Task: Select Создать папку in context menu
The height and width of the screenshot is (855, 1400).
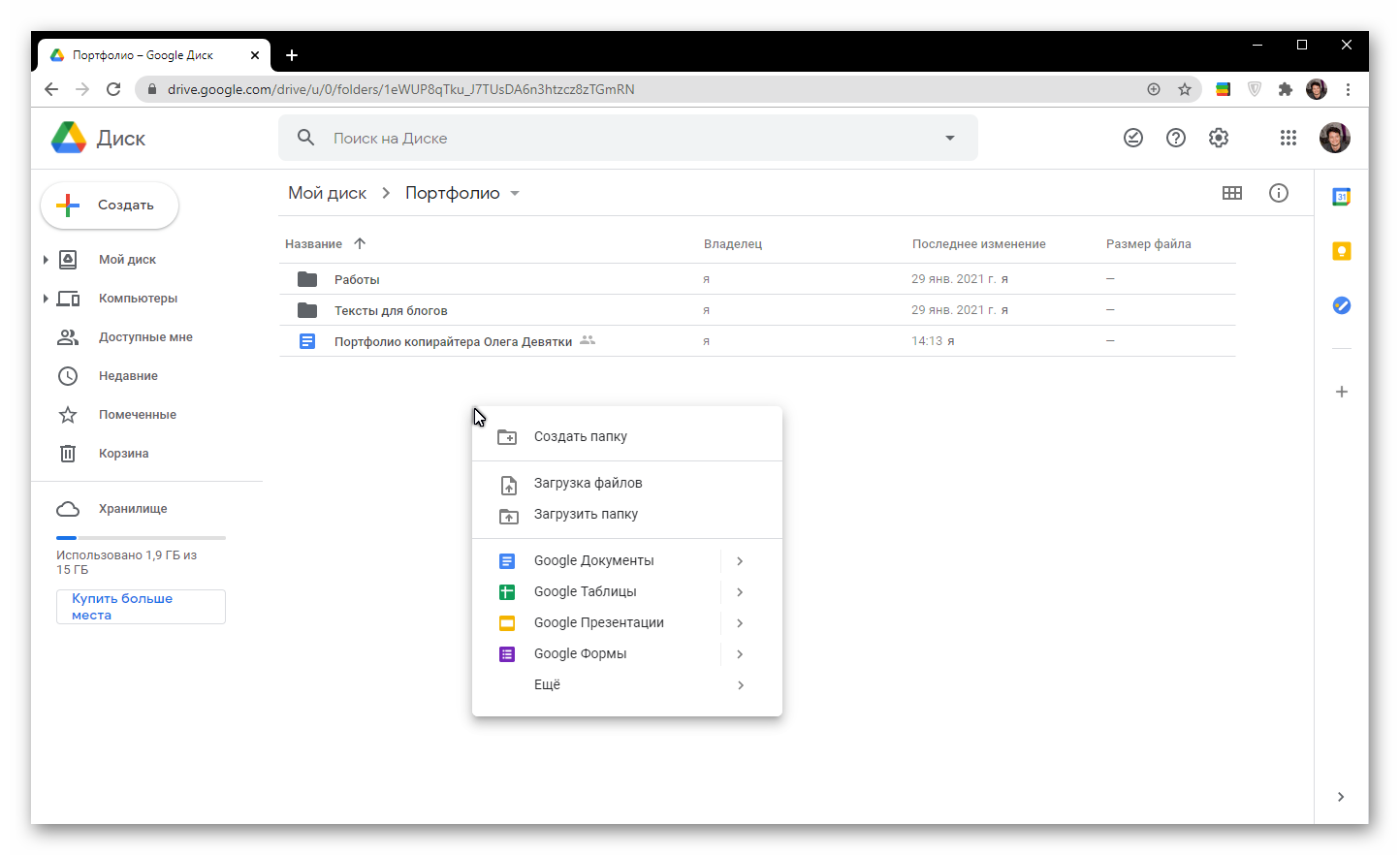Action: 580,436
